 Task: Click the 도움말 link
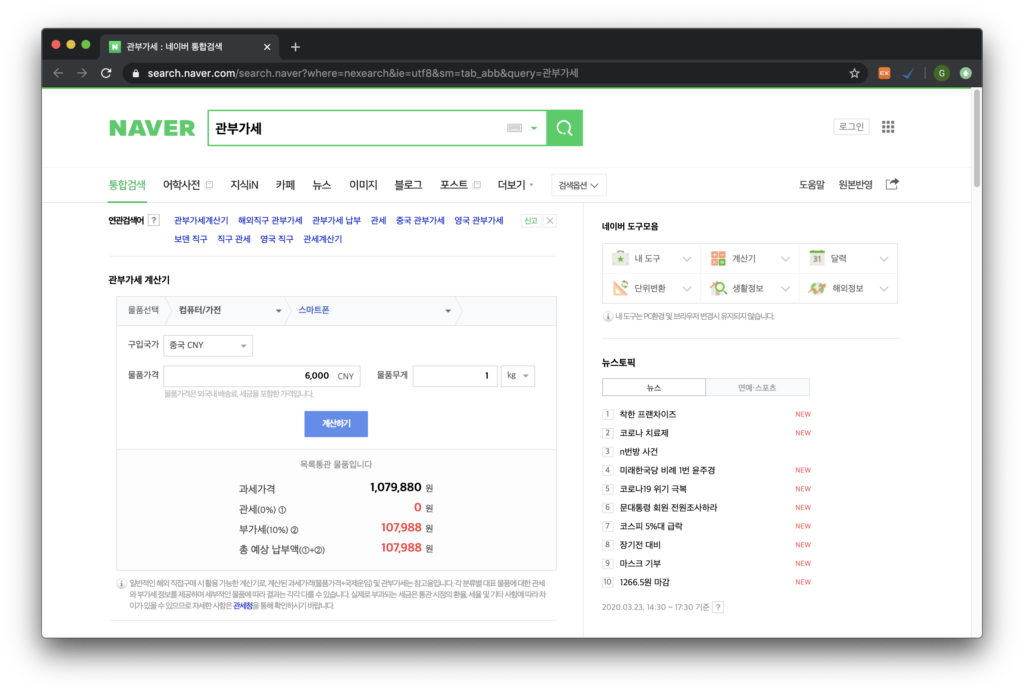[812, 185]
